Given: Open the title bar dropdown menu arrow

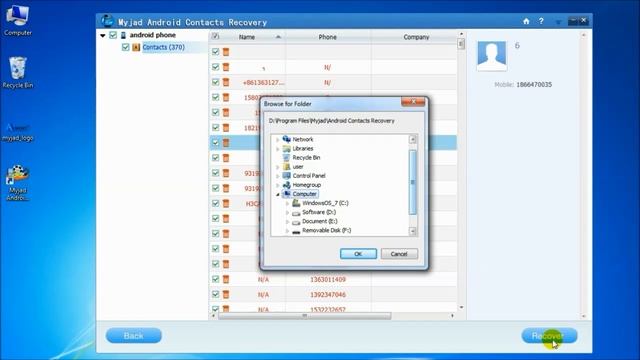Looking at the screenshot, I should (x=558, y=22).
